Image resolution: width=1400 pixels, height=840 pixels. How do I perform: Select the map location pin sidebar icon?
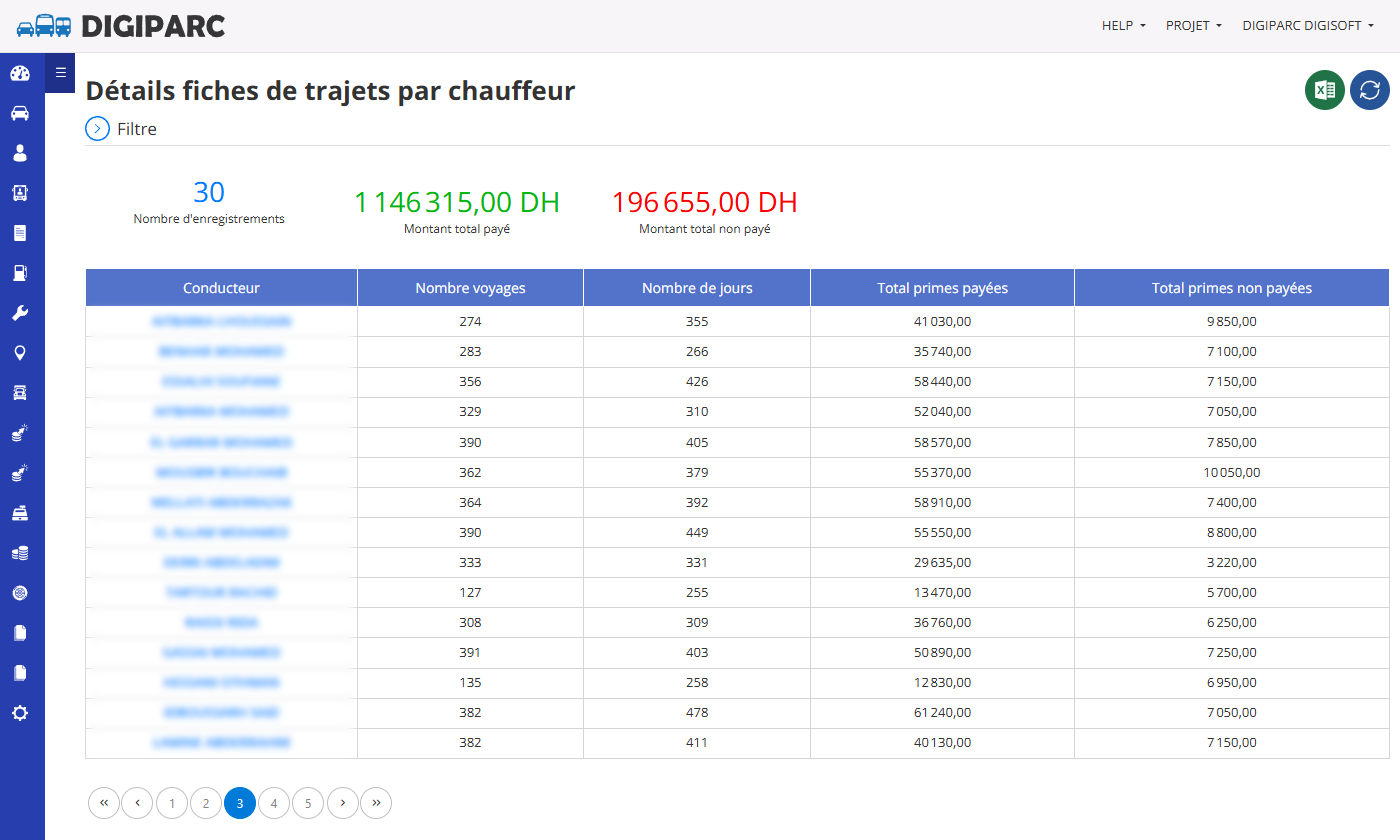click(20, 353)
